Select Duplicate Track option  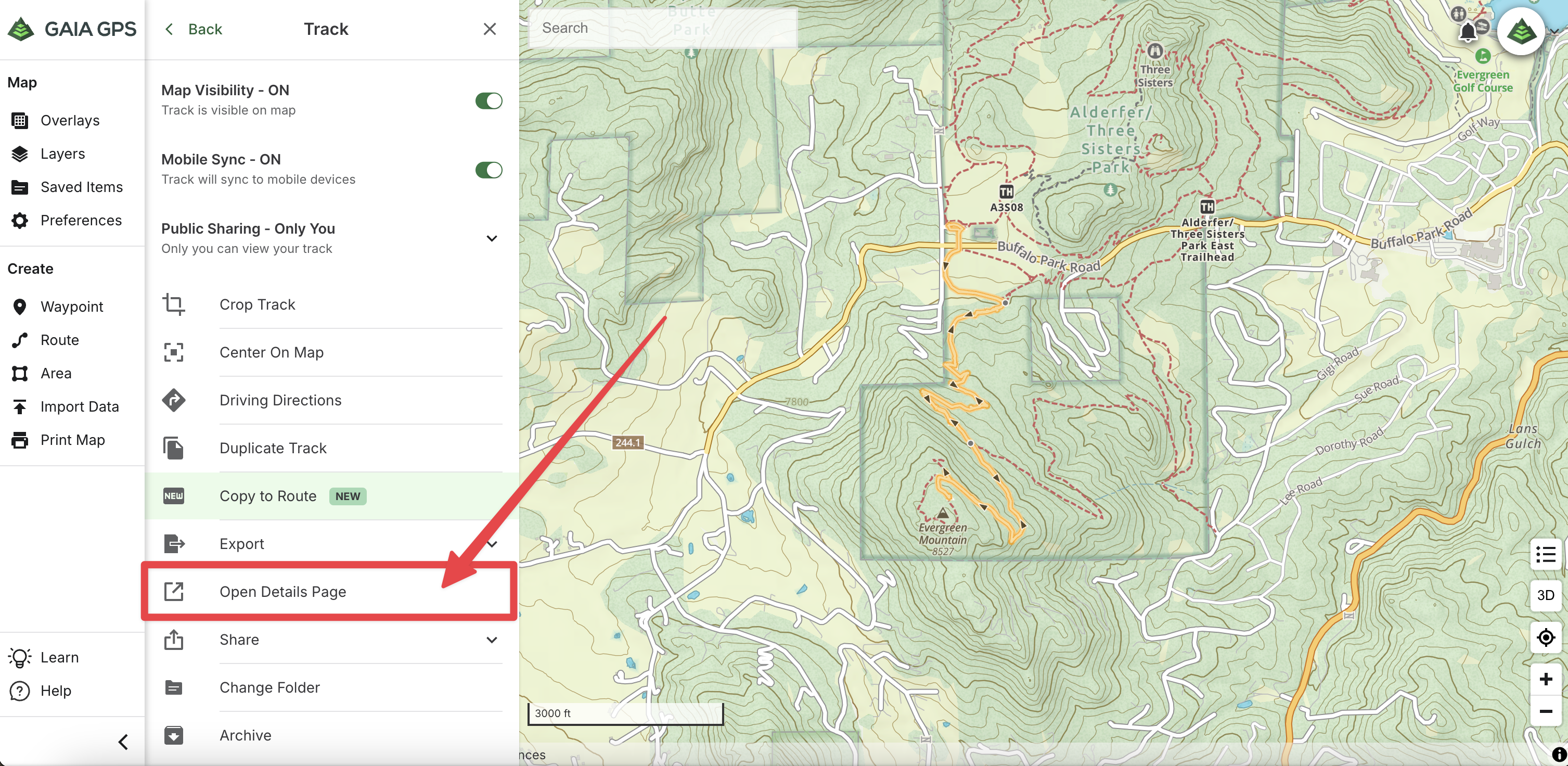(x=332, y=448)
